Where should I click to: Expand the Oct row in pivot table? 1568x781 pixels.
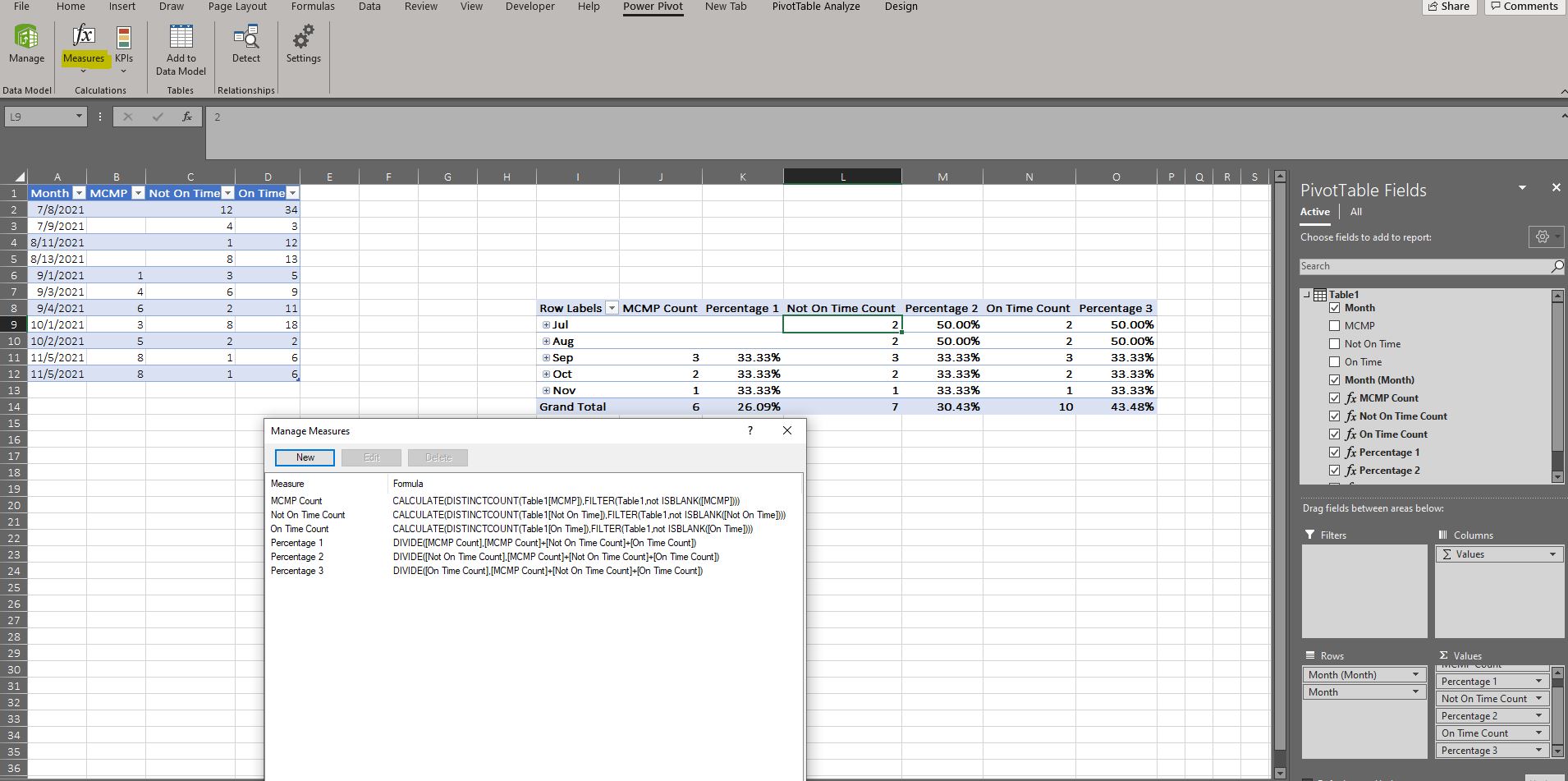[x=546, y=374]
